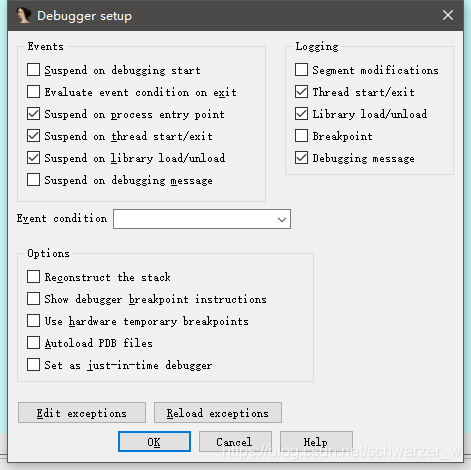Disable Suspend on thread start/exit
This screenshot has width=471, height=470.
[33, 136]
